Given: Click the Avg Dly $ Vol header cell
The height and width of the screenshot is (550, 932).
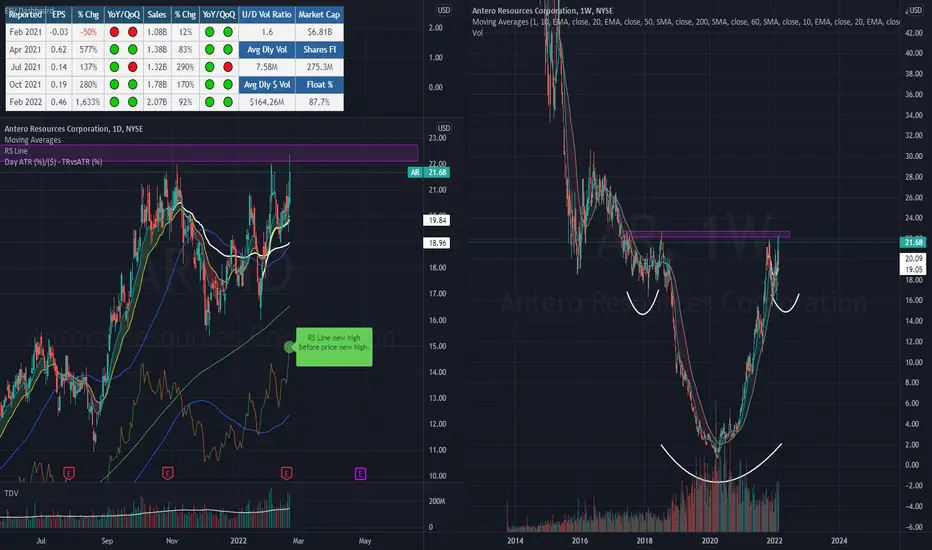Looking at the screenshot, I should [x=267, y=85].
